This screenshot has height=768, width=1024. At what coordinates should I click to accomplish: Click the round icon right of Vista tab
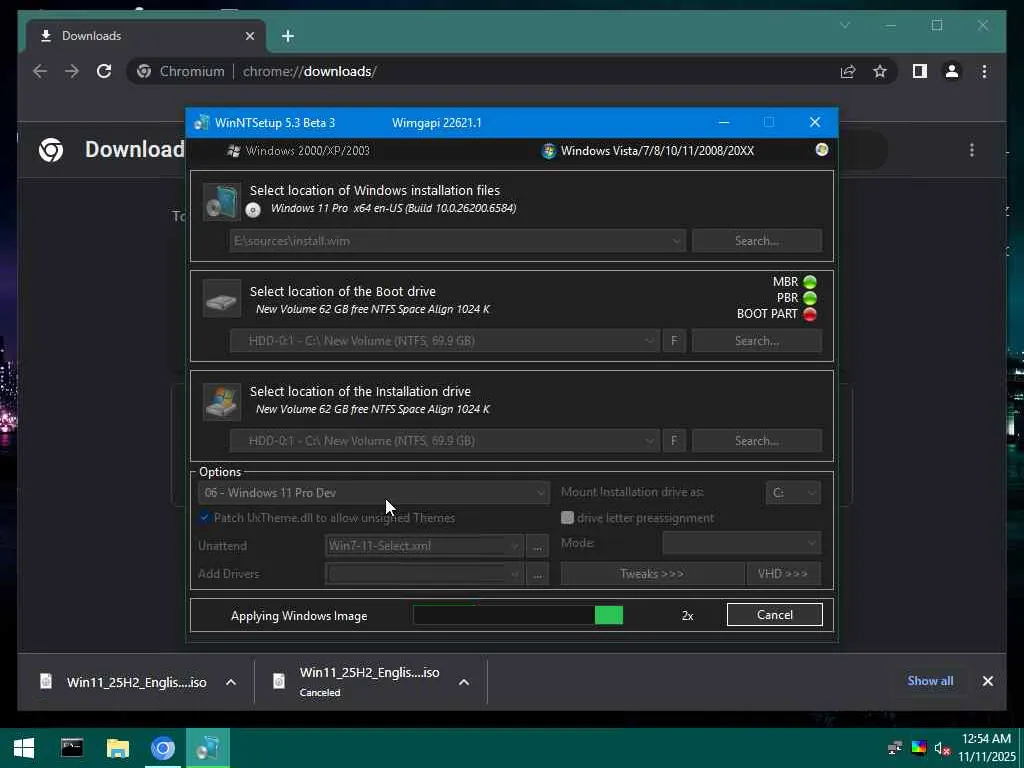(x=822, y=150)
